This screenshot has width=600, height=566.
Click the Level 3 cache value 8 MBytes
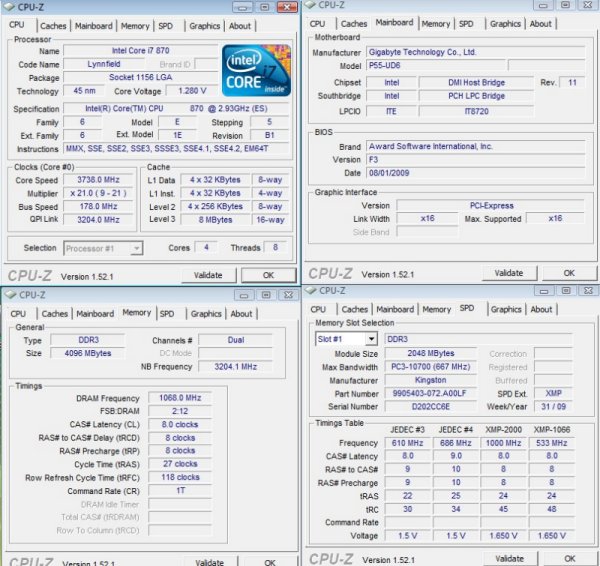tap(215, 220)
